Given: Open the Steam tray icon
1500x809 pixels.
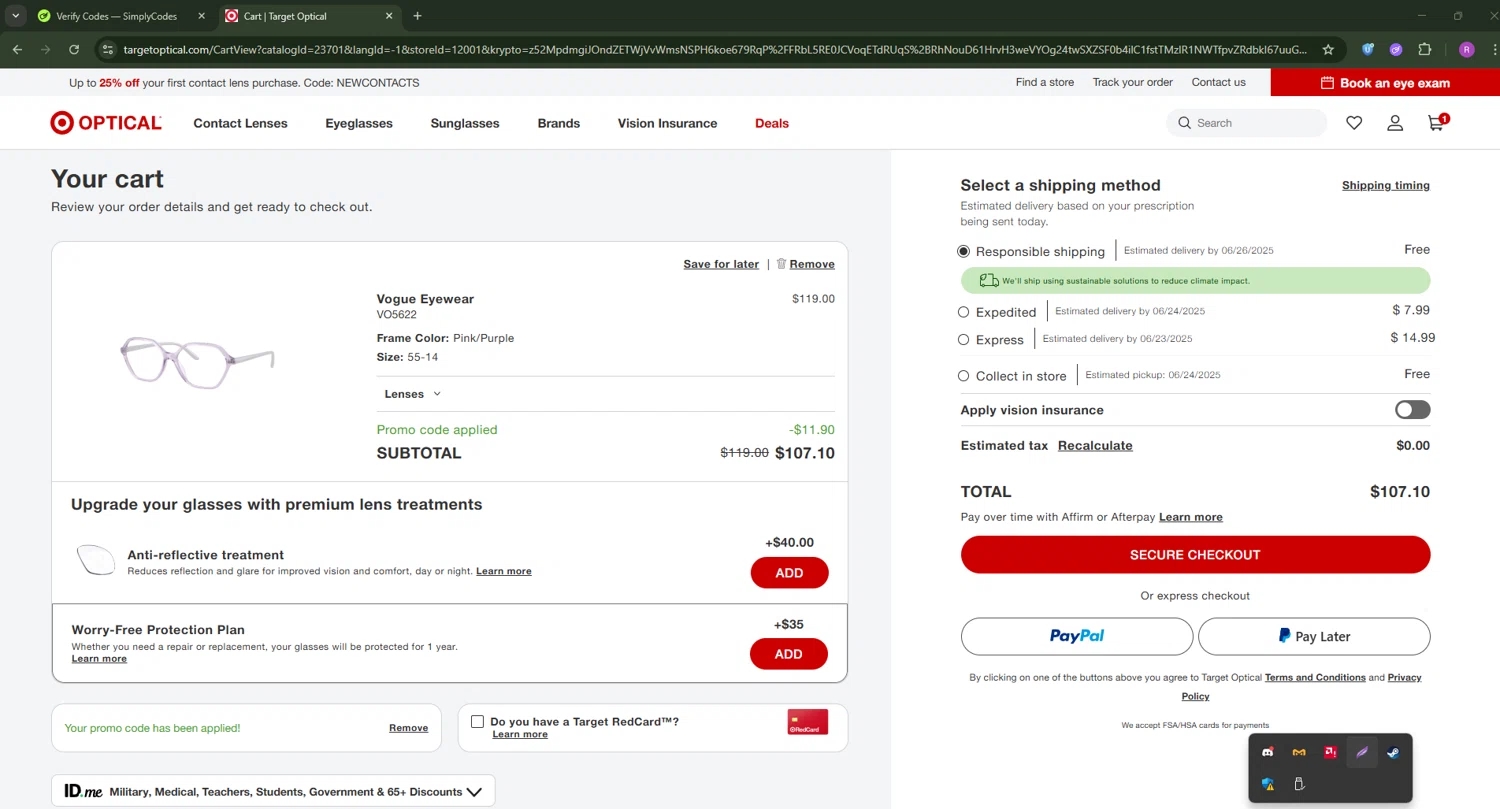Looking at the screenshot, I should (1393, 752).
